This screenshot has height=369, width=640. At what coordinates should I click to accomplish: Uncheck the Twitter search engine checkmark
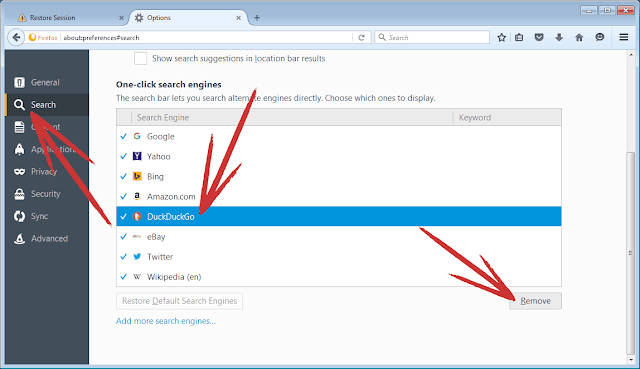tap(124, 257)
